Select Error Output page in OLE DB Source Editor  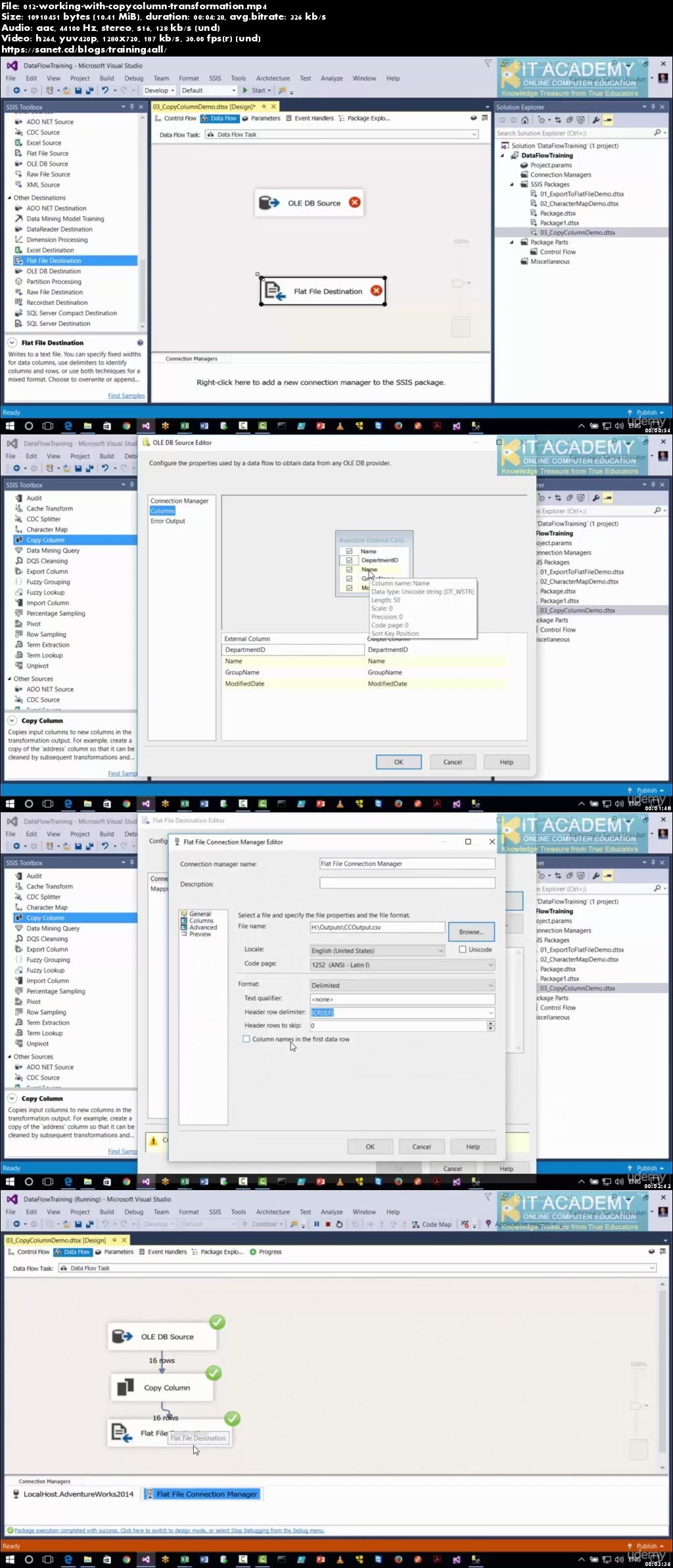pyautogui.click(x=168, y=521)
